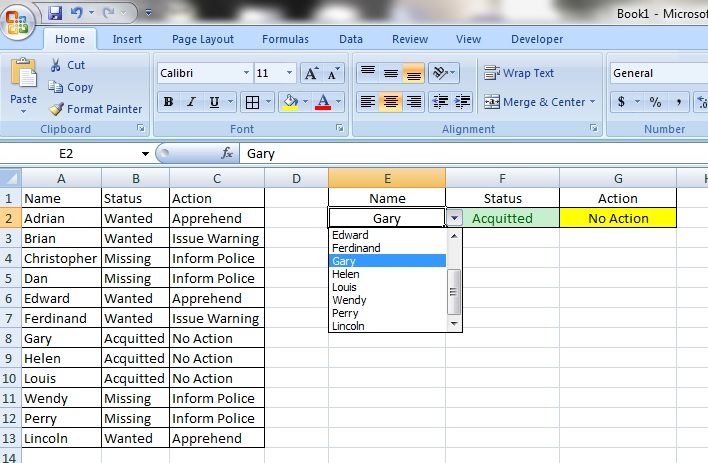This screenshot has width=708, height=463.
Task: Click the Cut scissors icon
Action: point(55,65)
